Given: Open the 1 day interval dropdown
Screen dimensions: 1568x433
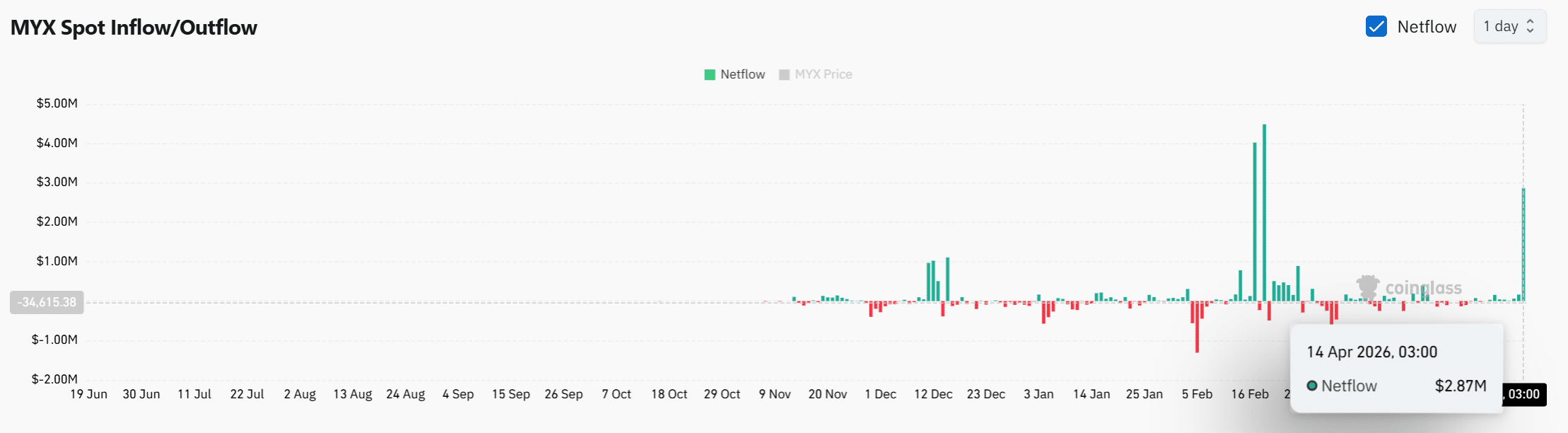Looking at the screenshot, I should pyautogui.click(x=1509, y=27).
